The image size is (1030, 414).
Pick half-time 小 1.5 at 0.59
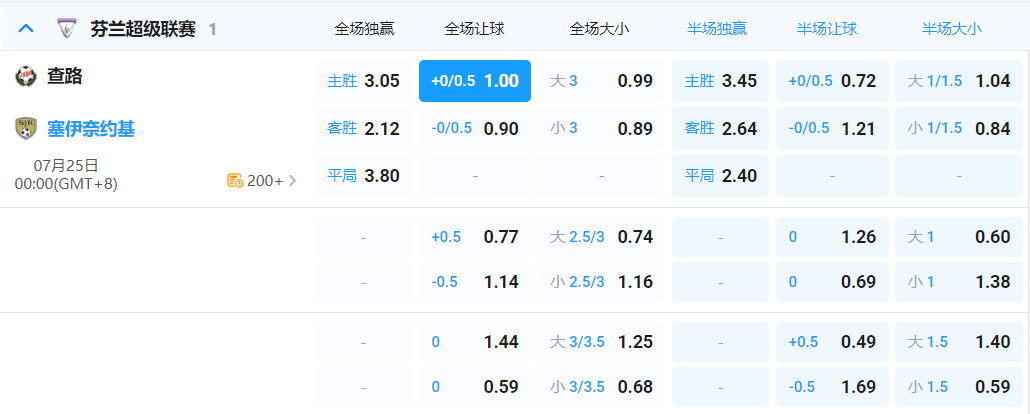coord(958,387)
